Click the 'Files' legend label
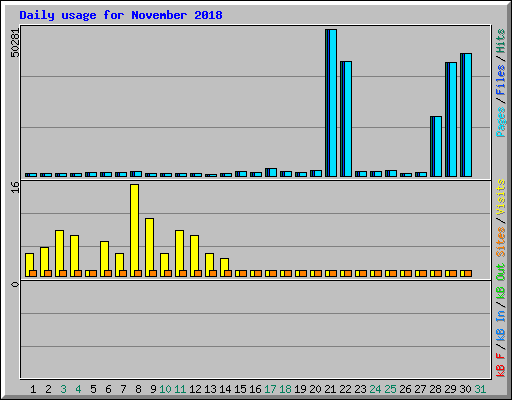 (500, 80)
